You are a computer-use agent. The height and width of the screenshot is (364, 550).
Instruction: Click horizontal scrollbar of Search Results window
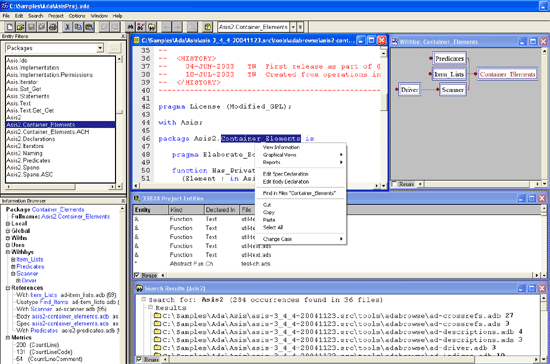(350, 359)
